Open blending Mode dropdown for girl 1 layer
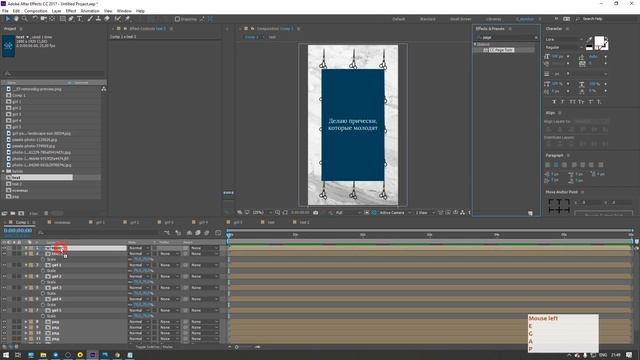The height and width of the screenshot is (360, 640). click(139, 265)
